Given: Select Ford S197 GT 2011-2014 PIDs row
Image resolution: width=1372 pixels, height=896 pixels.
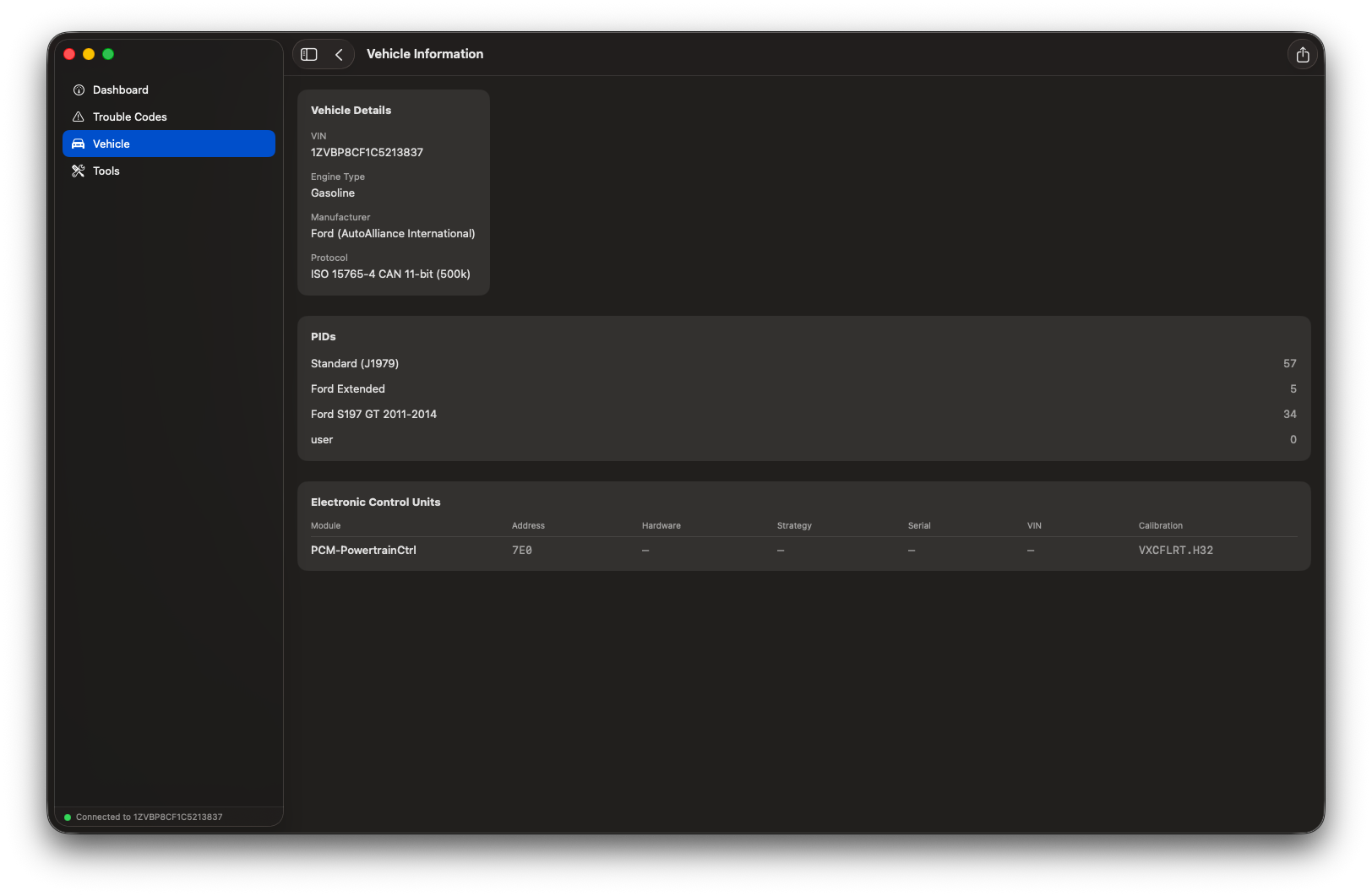Looking at the screenshot, I should 803,414.
